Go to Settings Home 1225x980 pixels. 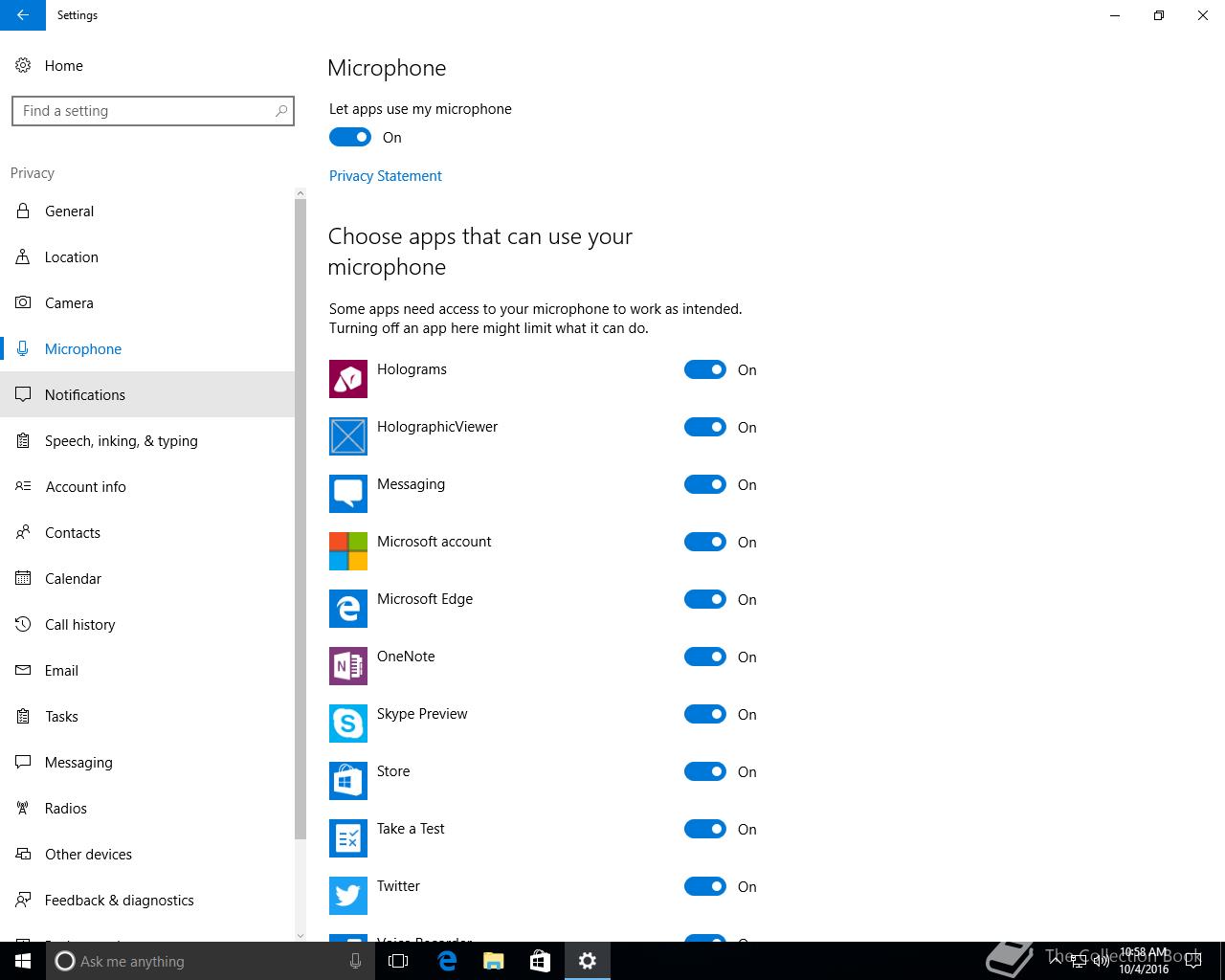[147, 65]
